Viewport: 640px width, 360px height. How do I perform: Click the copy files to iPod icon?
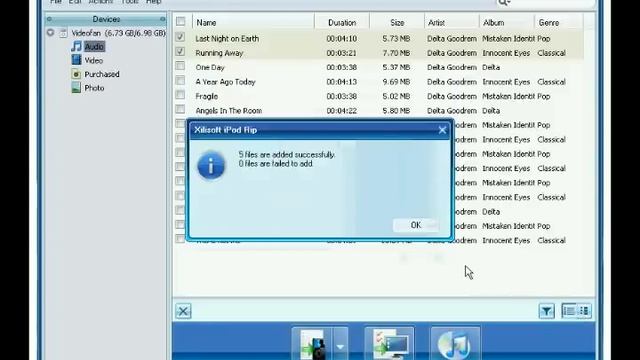pyautogui.click(x=313, y=344)
